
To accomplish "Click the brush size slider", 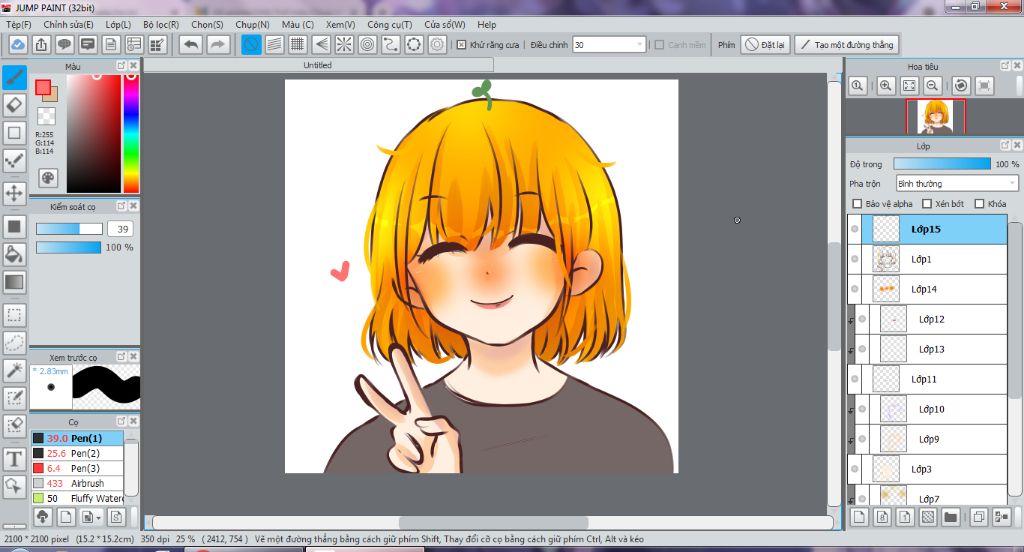I will (x=69, y=229).
